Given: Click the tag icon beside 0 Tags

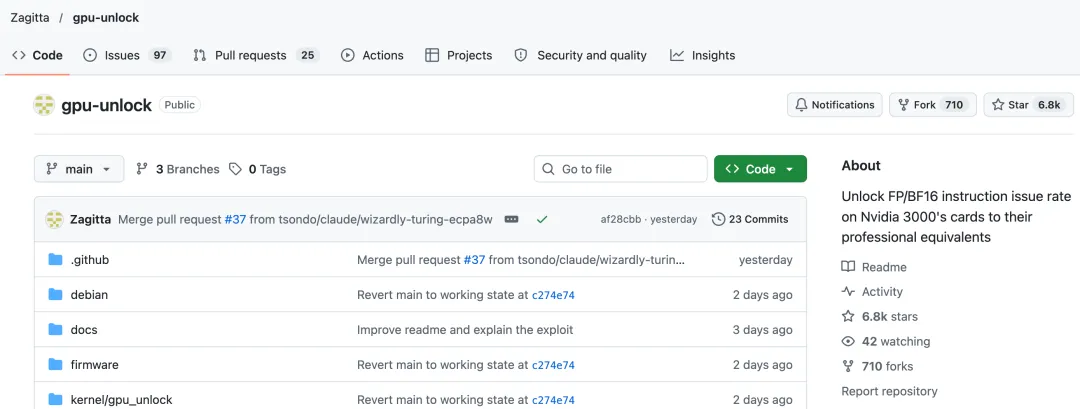Looking at the screenshot, I should pyautogui.click(x=236, y=169).
